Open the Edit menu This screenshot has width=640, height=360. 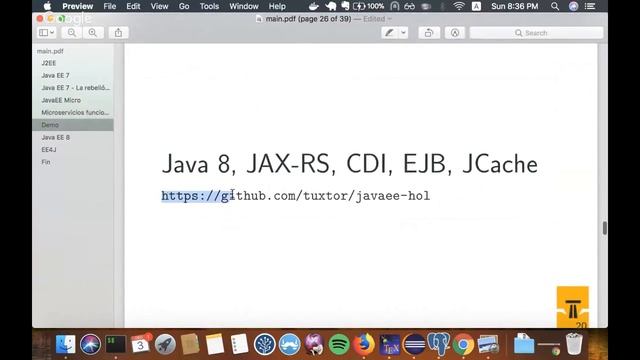133,6
